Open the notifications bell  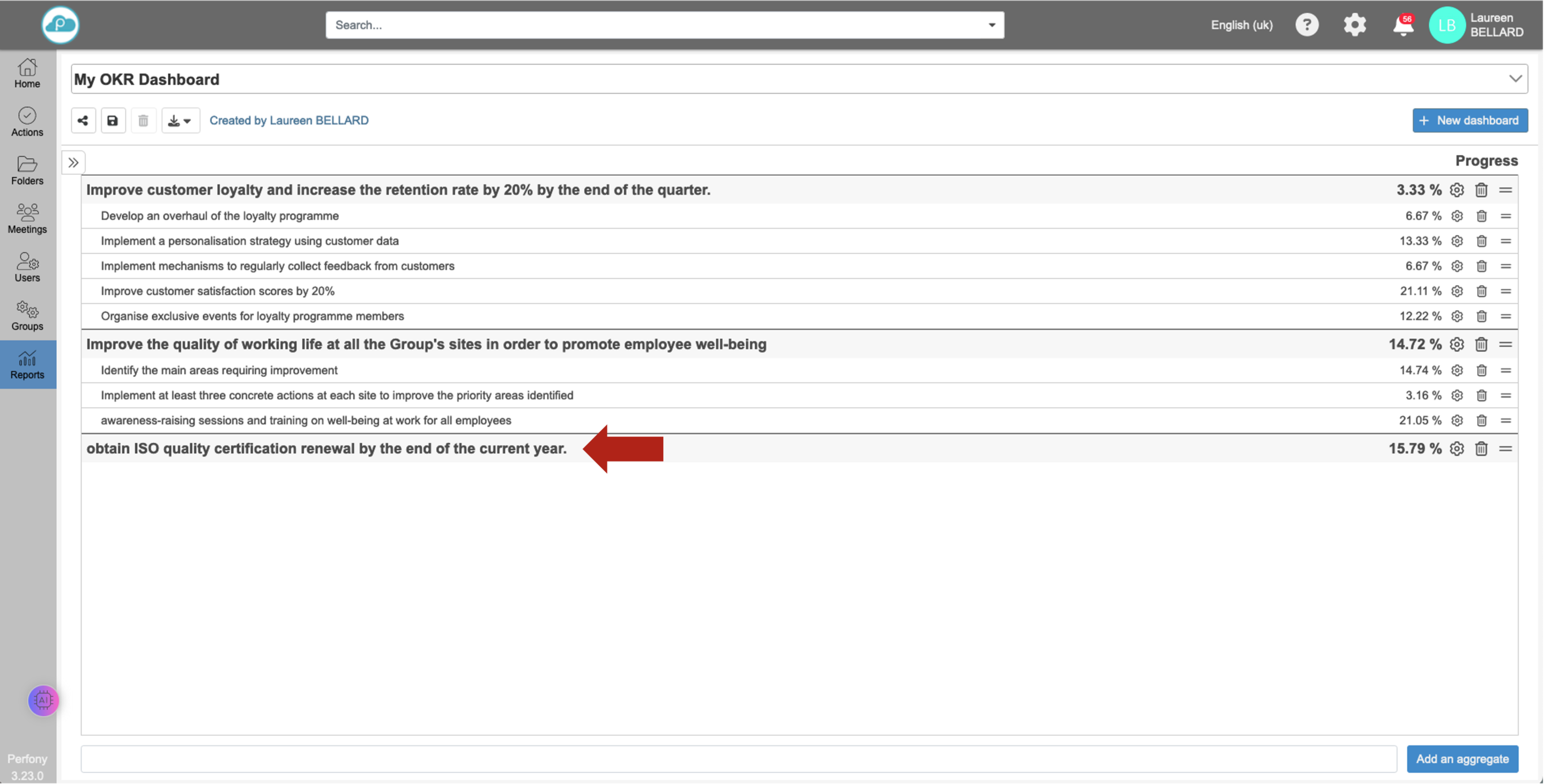(1402, 25)
